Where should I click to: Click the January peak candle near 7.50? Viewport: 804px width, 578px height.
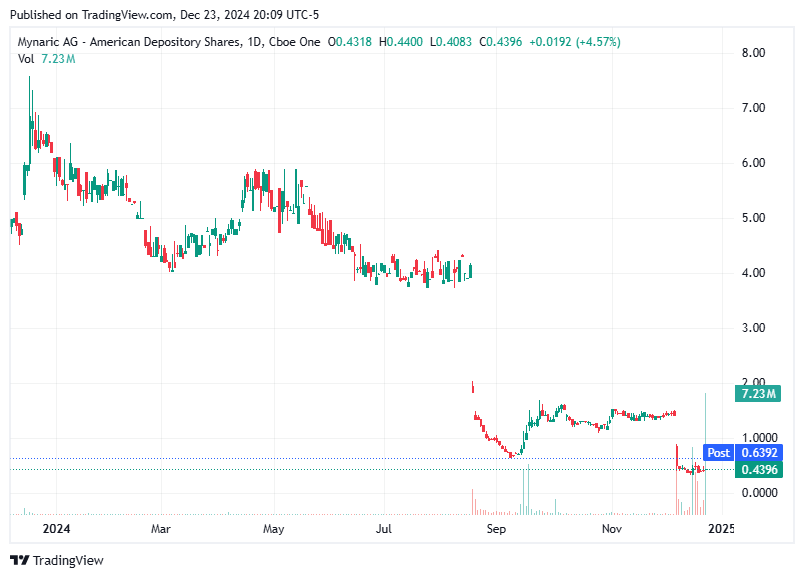point(30,120)
